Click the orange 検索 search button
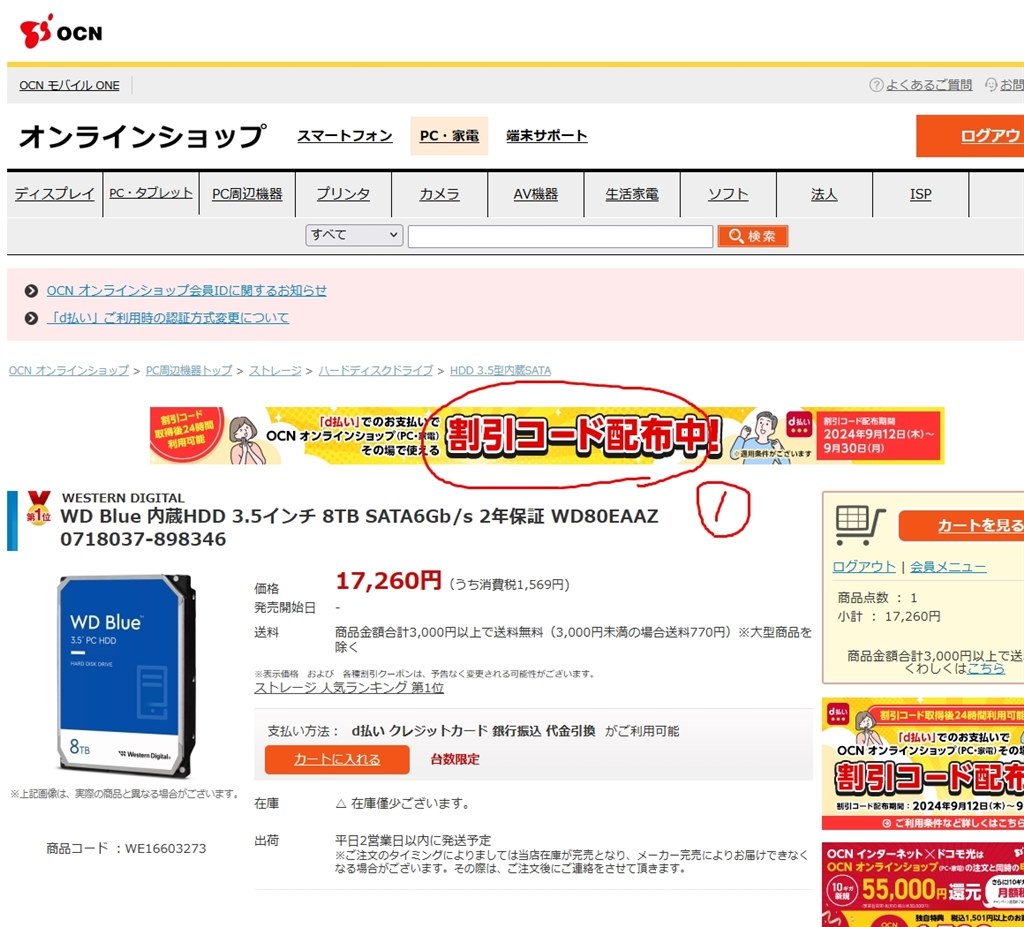Viewport: 1024px width, 927px height. coord(753,236)
